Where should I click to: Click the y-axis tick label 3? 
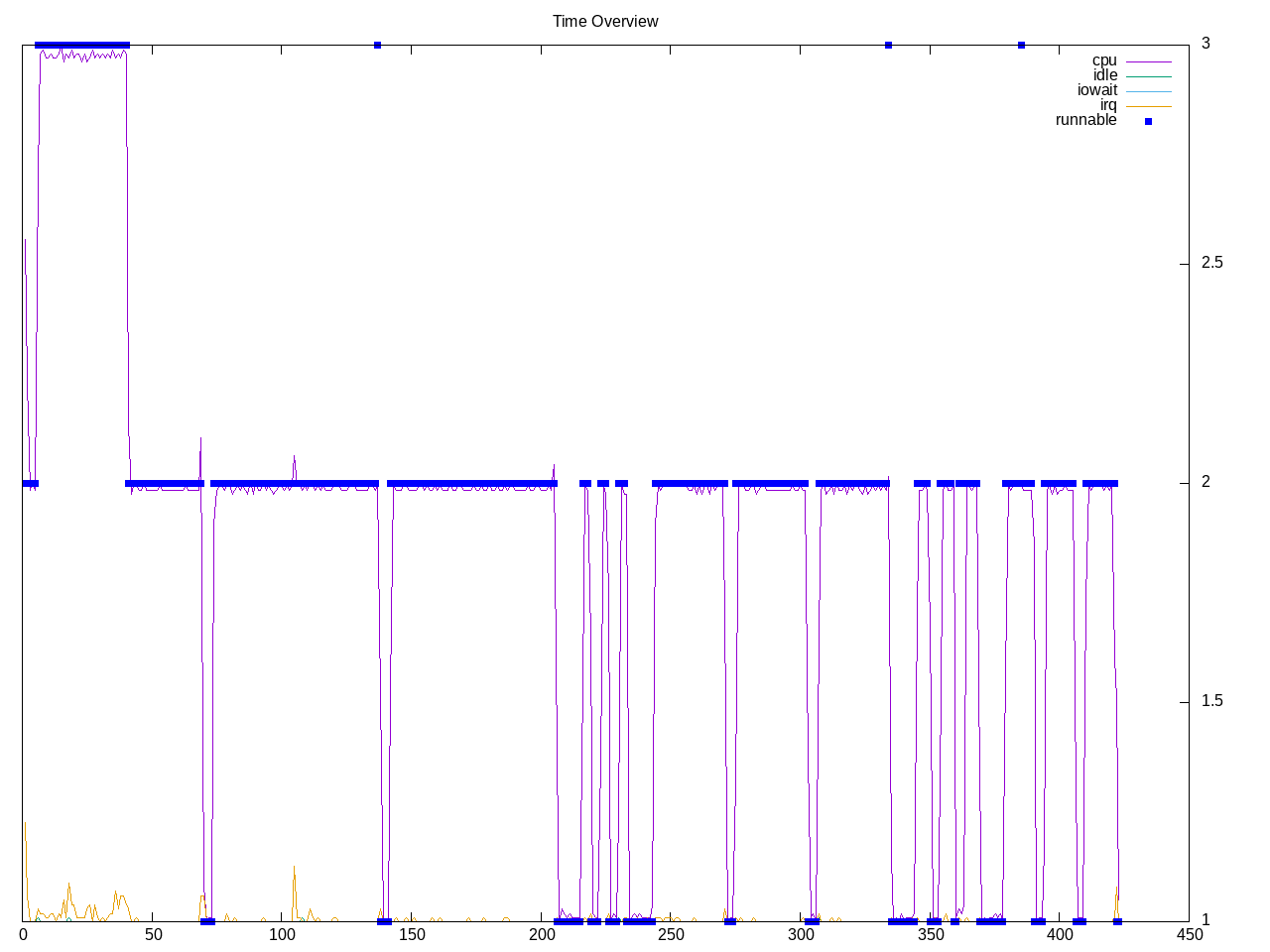coord(1206,44)
